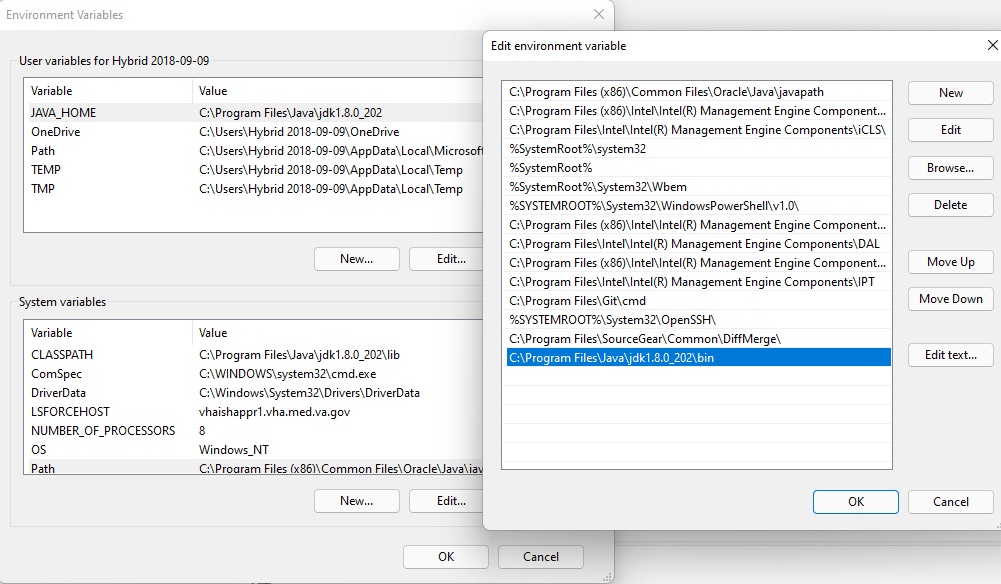Viewport: 1001px width, 584px height.
Task: Click the C:\WINDOWS\system32\cmd.exe value
Action: [287, 374]
